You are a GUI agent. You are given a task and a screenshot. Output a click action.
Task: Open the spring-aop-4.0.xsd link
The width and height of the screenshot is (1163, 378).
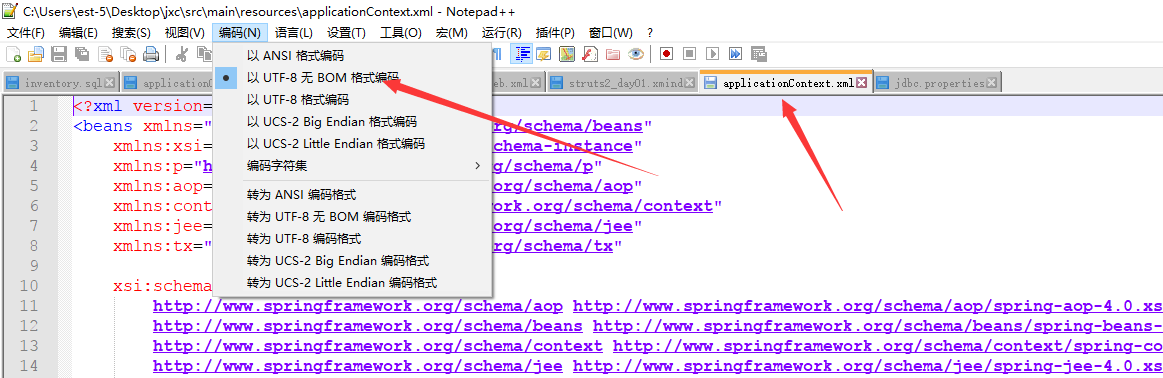[867, 305]
